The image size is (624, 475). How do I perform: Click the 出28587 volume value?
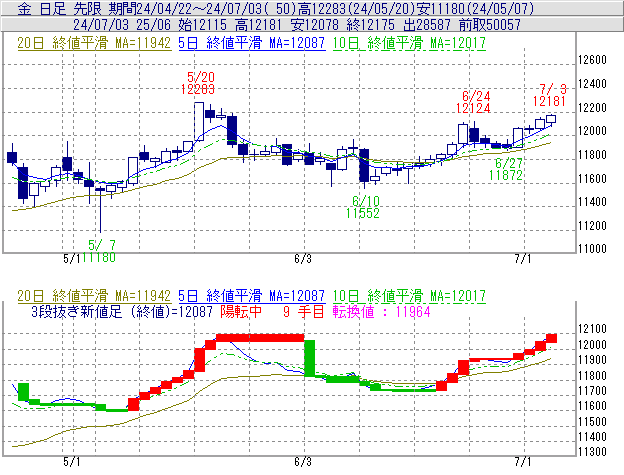427,25
